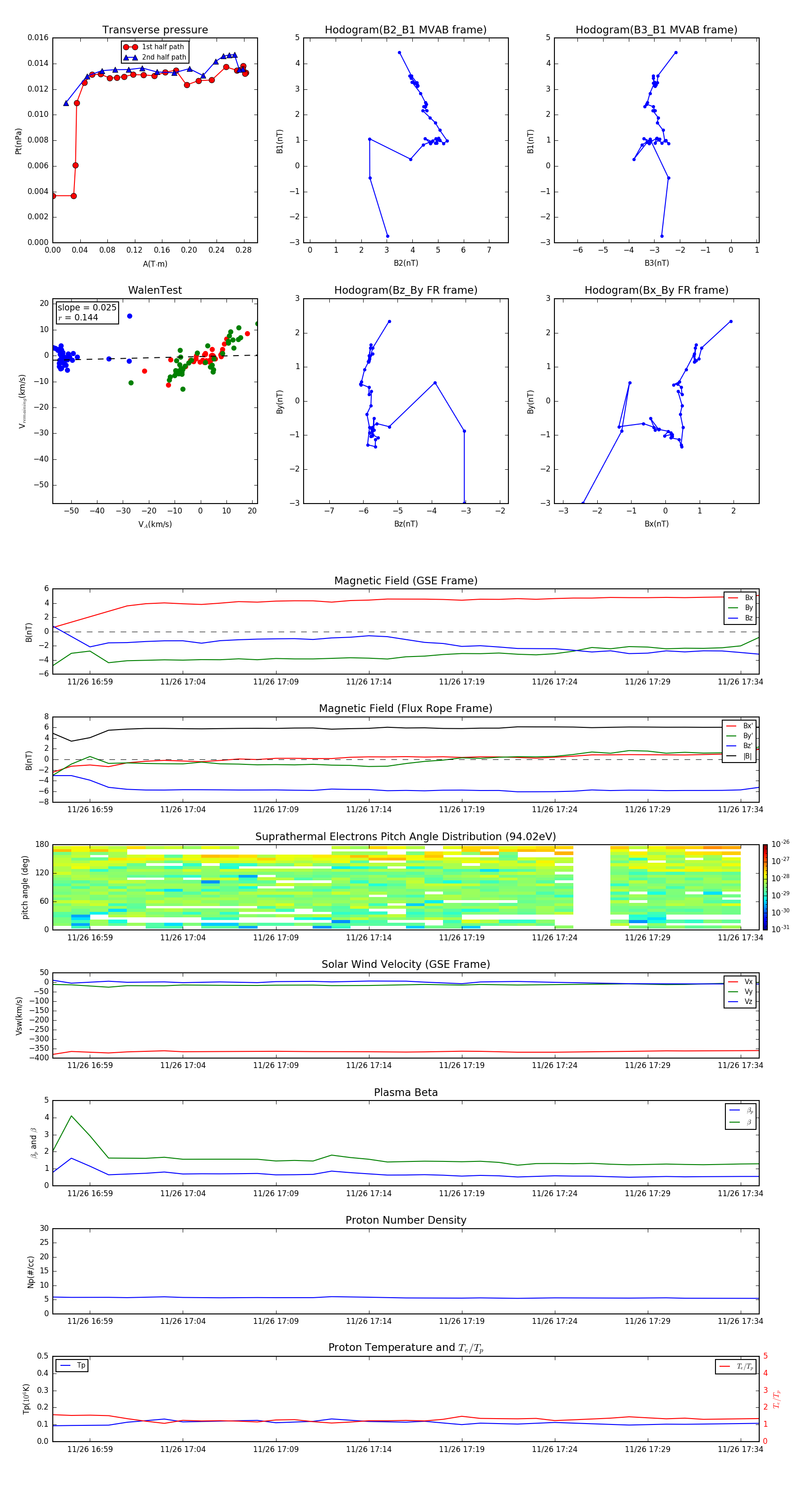Click the By' legend entry in Flux Rope panel

(x=739, y=736)
